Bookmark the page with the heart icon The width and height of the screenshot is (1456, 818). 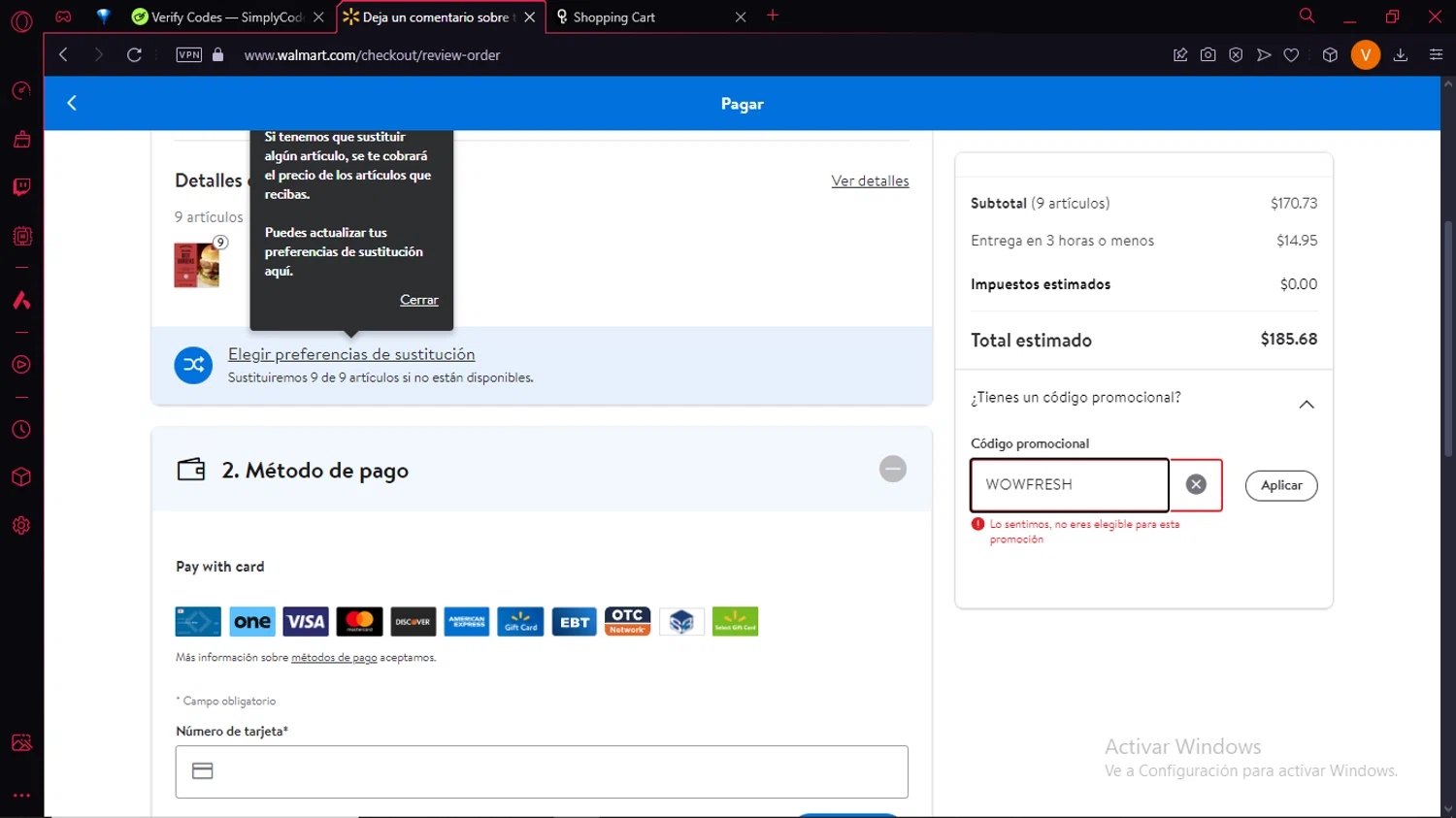pos(1291,55)
